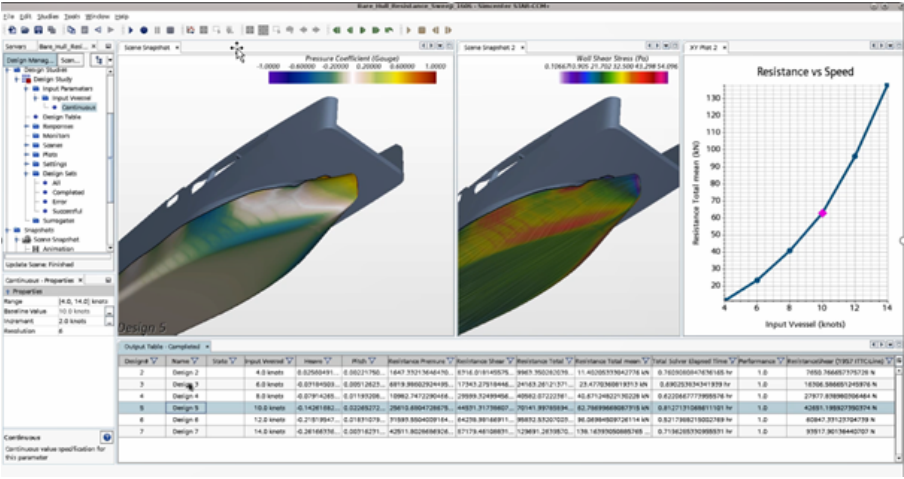Screen dimensions: 904x479
Task: Click the Pressure Coefficient color legend bar
Action: click(x=352, y=77)
